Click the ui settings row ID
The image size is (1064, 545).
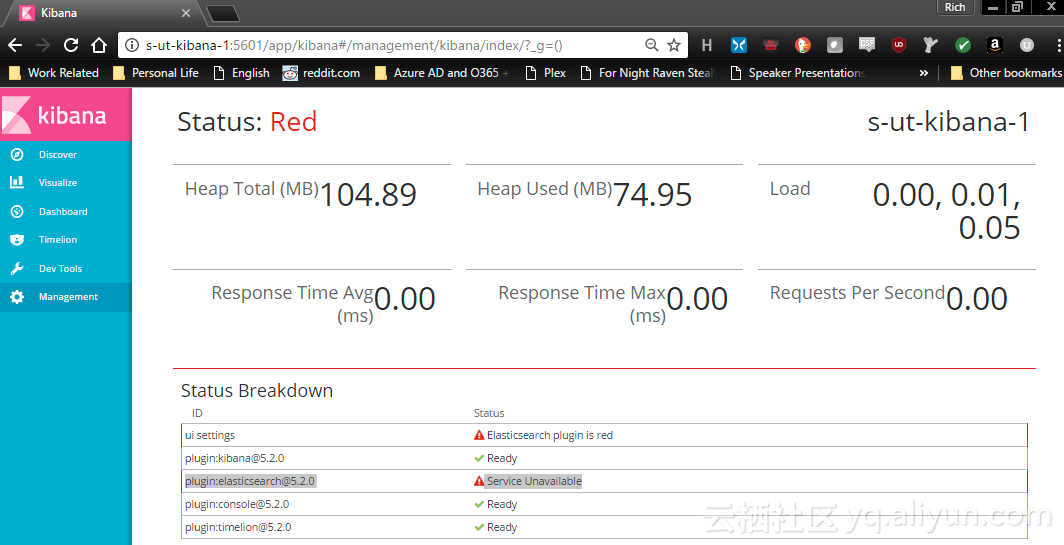pos(210,435)
